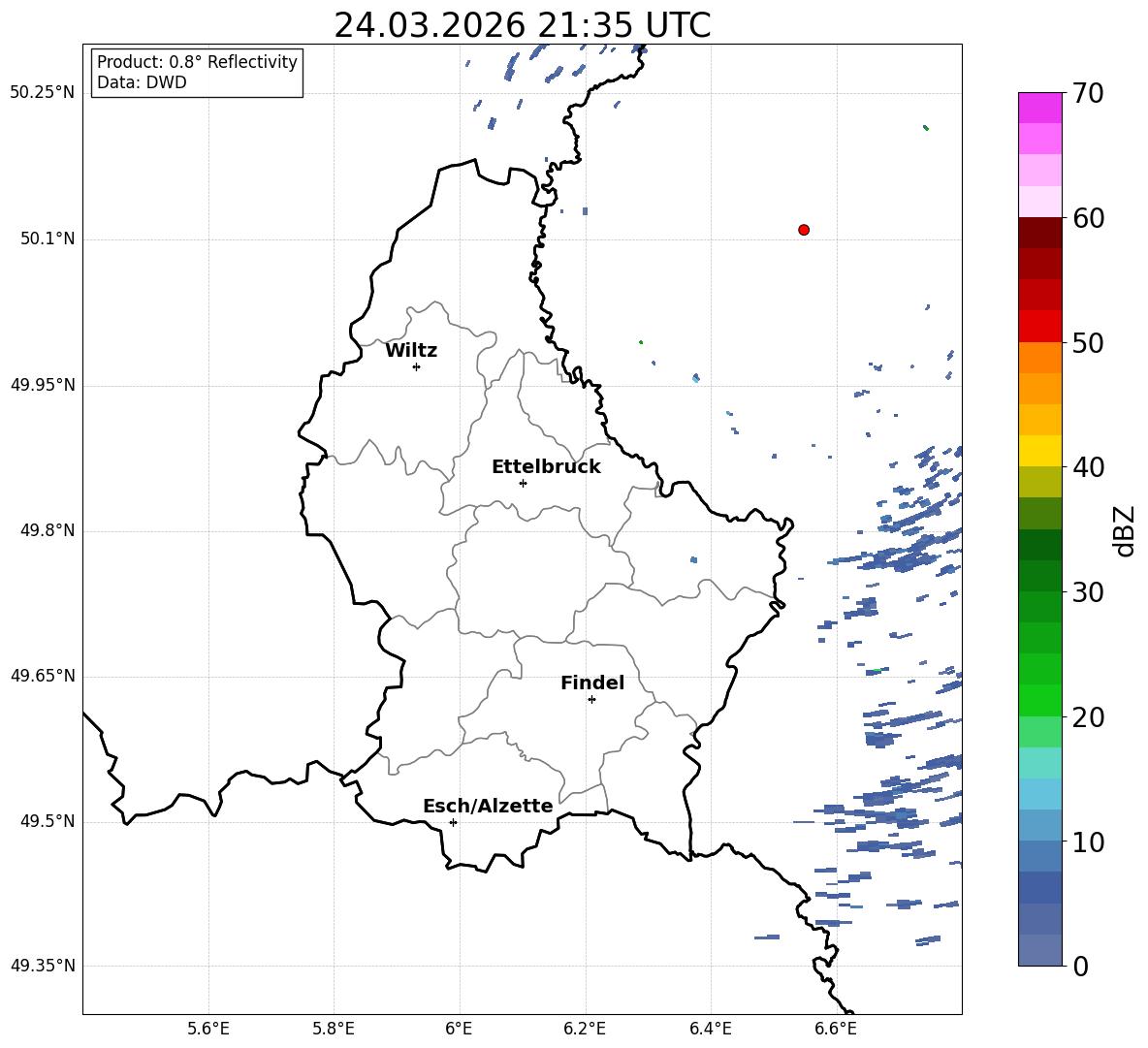Click the Ettelbruck station cross marker
The image size is (1148, 1048).
click(x=523, y=483)
